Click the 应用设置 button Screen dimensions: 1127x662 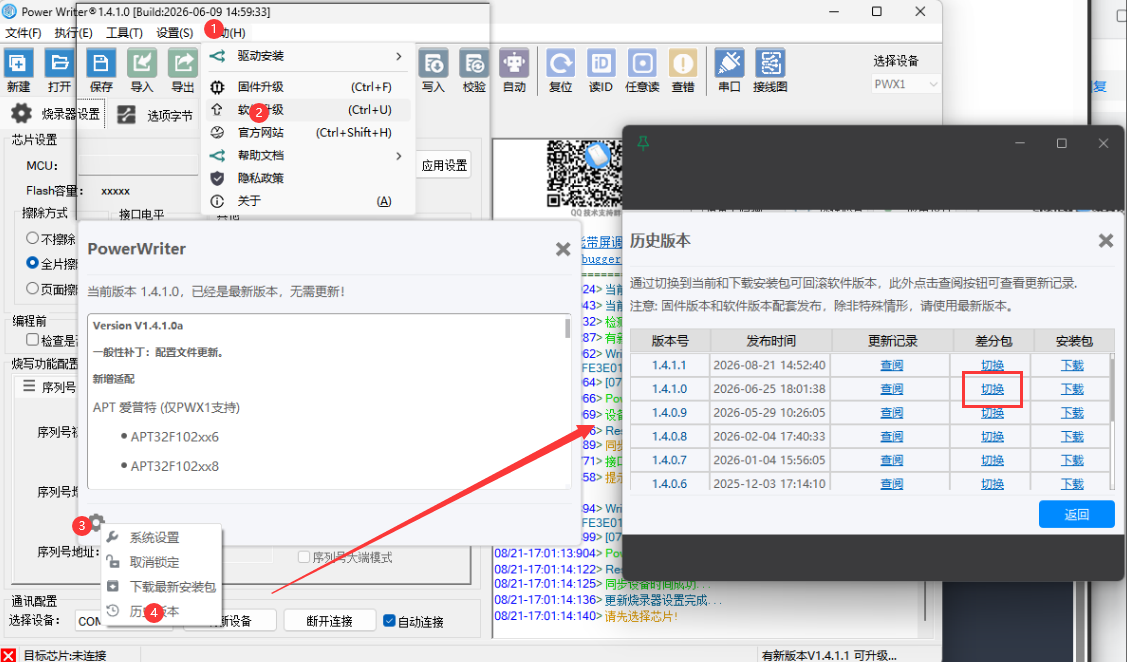(x=444, y=165)
